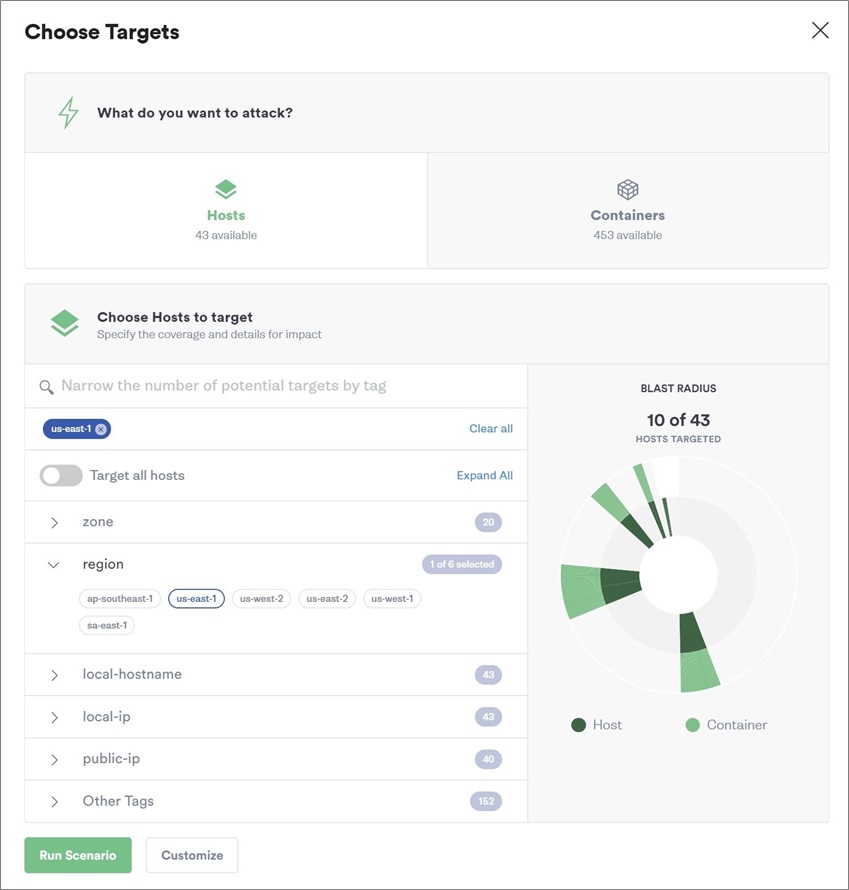Click the Host legend dot
This screenshot has width=849, height=890.
tap(578, 725)
